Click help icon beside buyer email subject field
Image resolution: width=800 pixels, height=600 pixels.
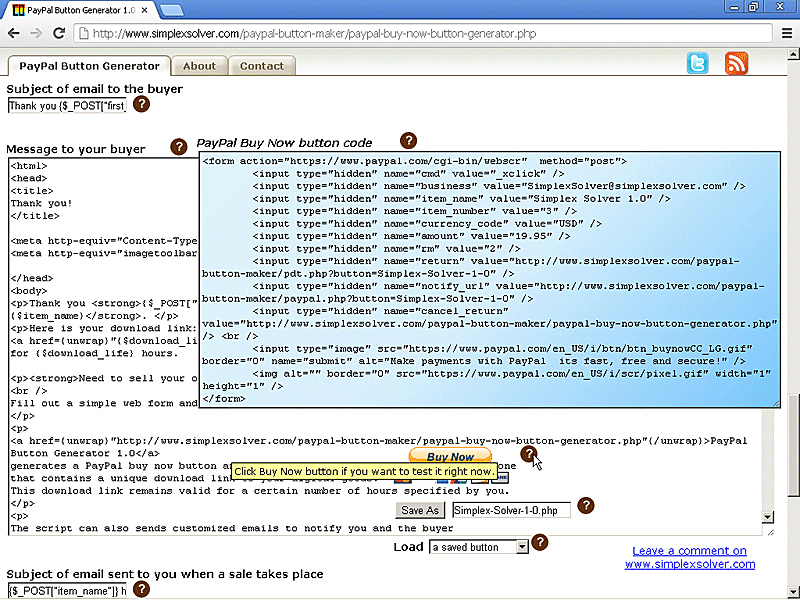point(141,105)
